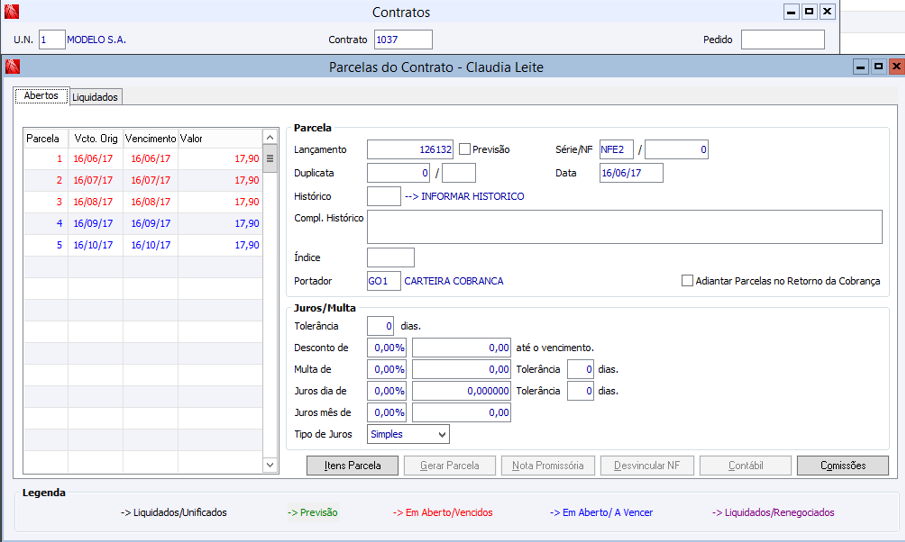The image size is (905, 542).
Task: Click the Vencimento column header
Action: [x=151, y=138]
